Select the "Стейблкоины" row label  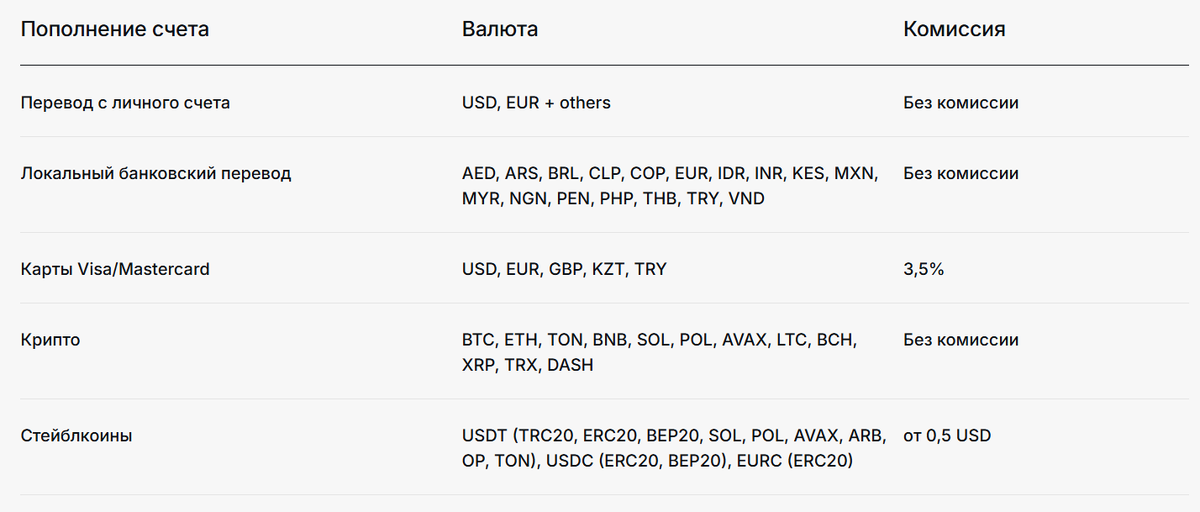77,436
